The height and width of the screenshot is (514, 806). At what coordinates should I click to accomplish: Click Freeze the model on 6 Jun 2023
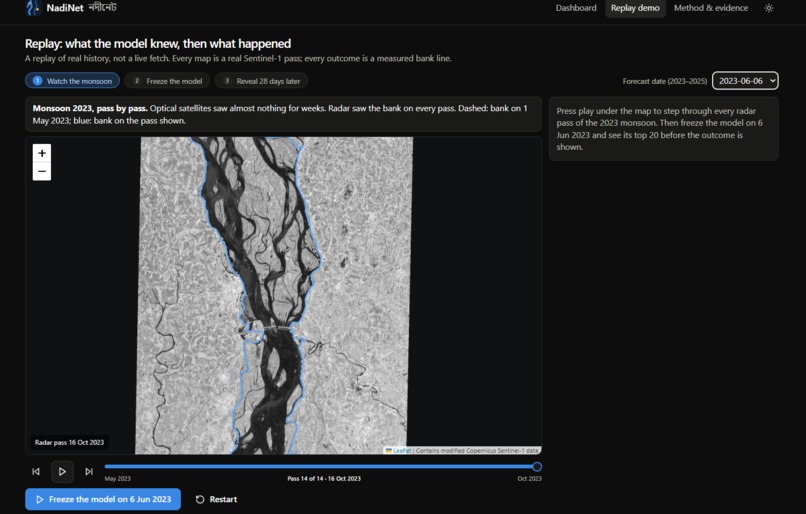[103, 499]
